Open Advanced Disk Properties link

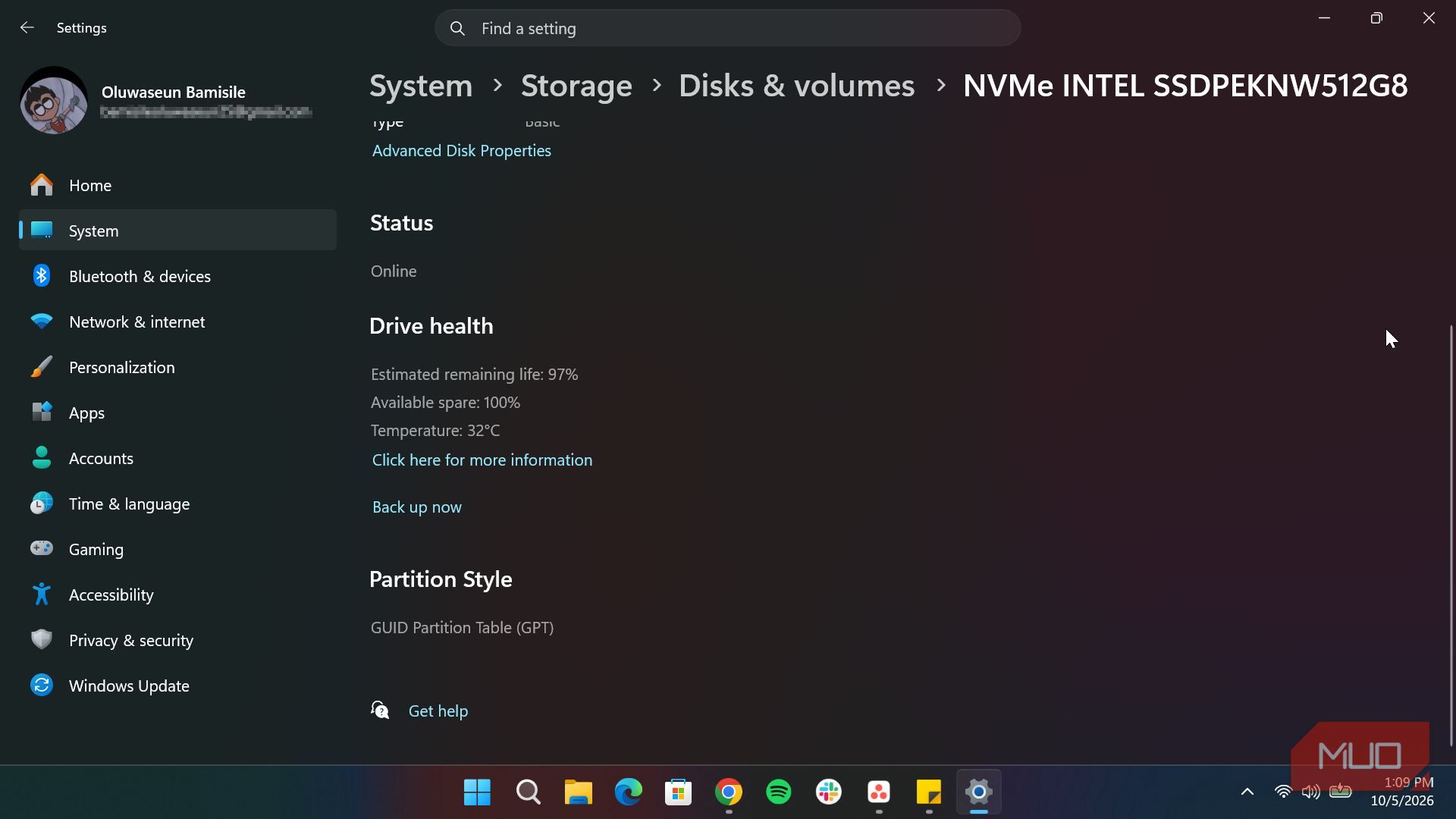coord(462,150)
